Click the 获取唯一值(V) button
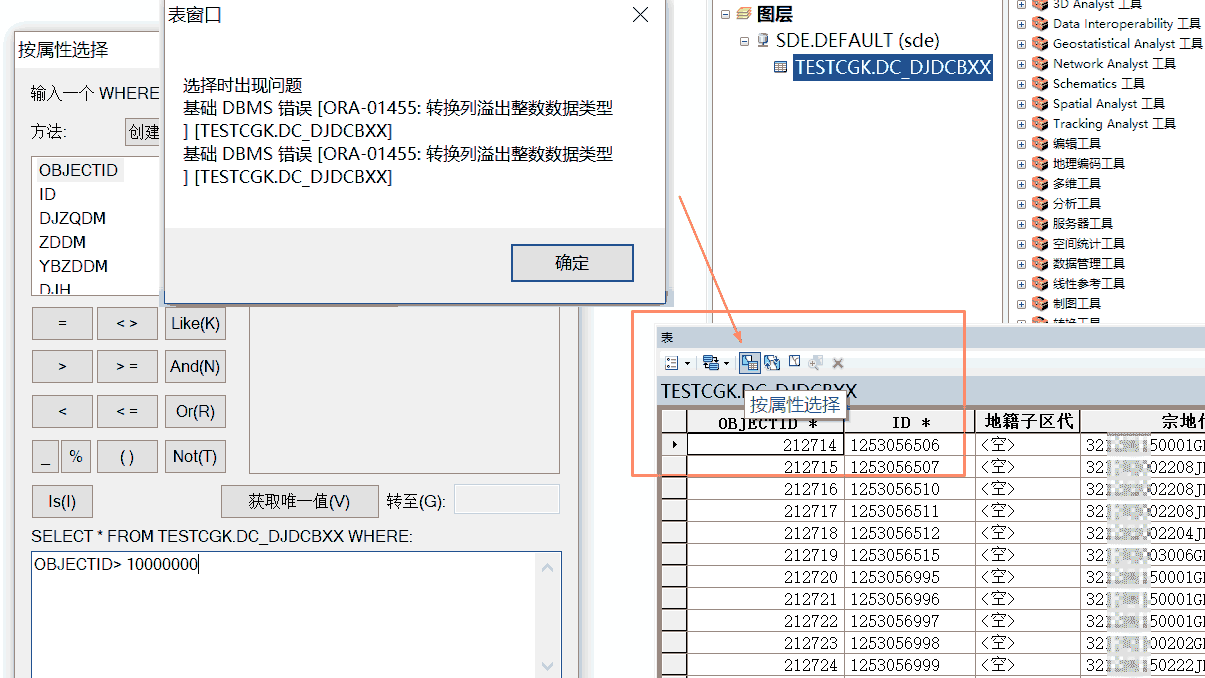This screenshot has width=1205, height=678. pyautogui.click(x=299, y=501)
